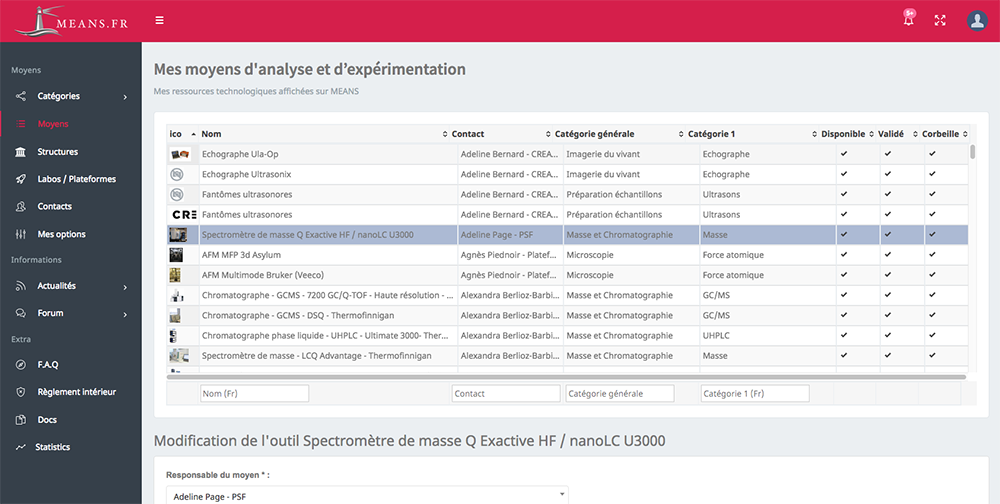The image size is (1000, 504).
Task: Click the Mes options sliders icon
Action: pyautogui.click(x=21, y=234)
